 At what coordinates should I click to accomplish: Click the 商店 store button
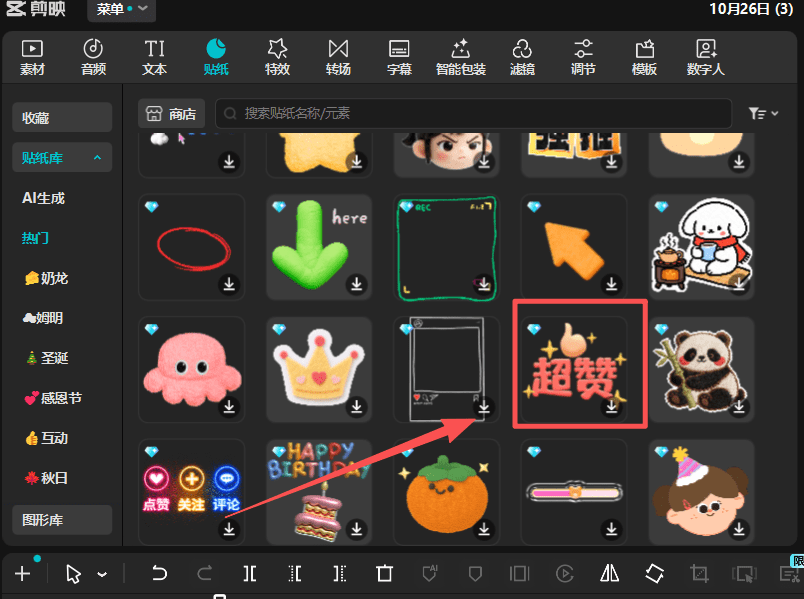[x=172, y=114]
